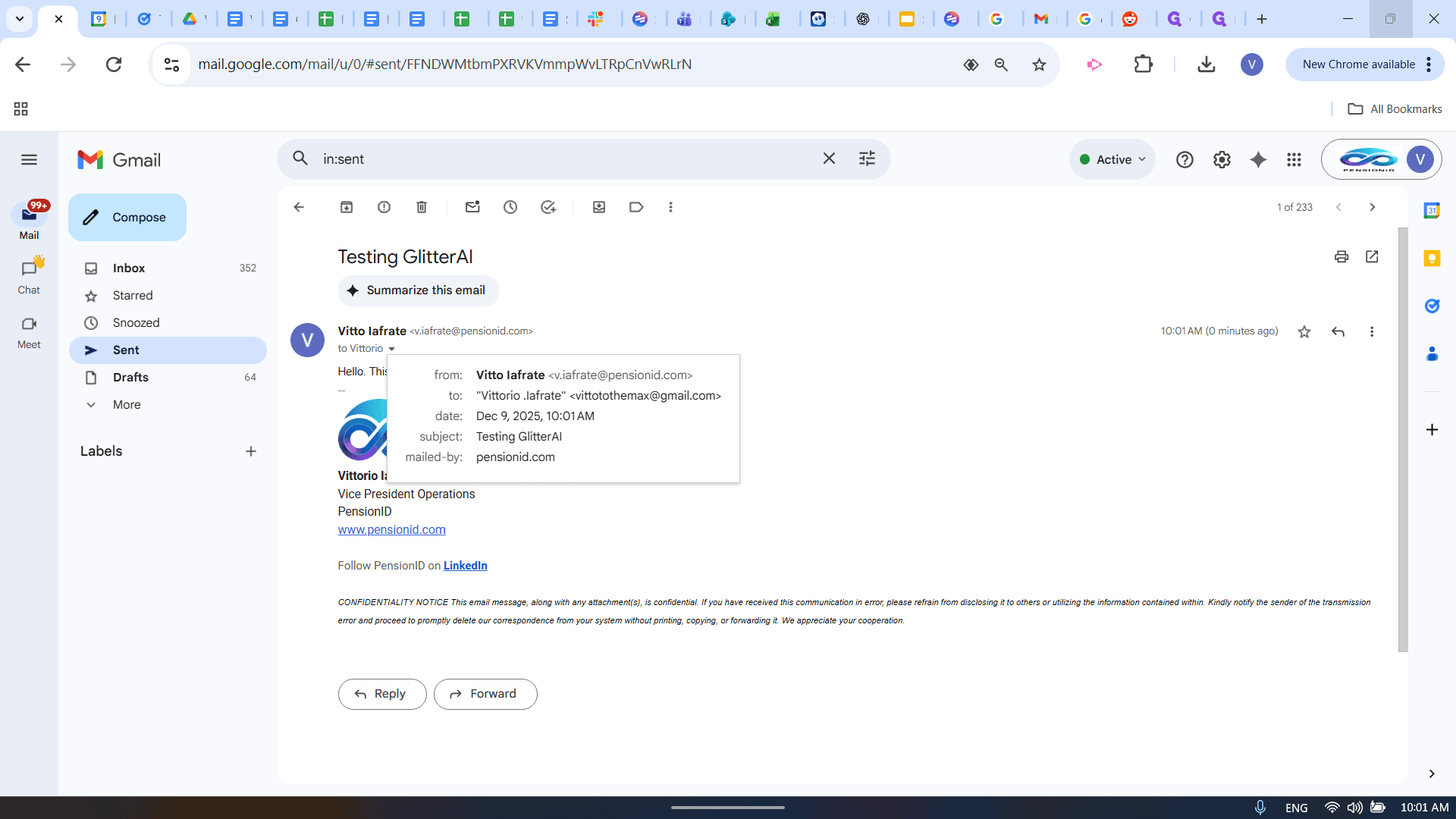Open Gemini sparkle in Gmail header
The image size is (1456, 819).
point(1258,159)
